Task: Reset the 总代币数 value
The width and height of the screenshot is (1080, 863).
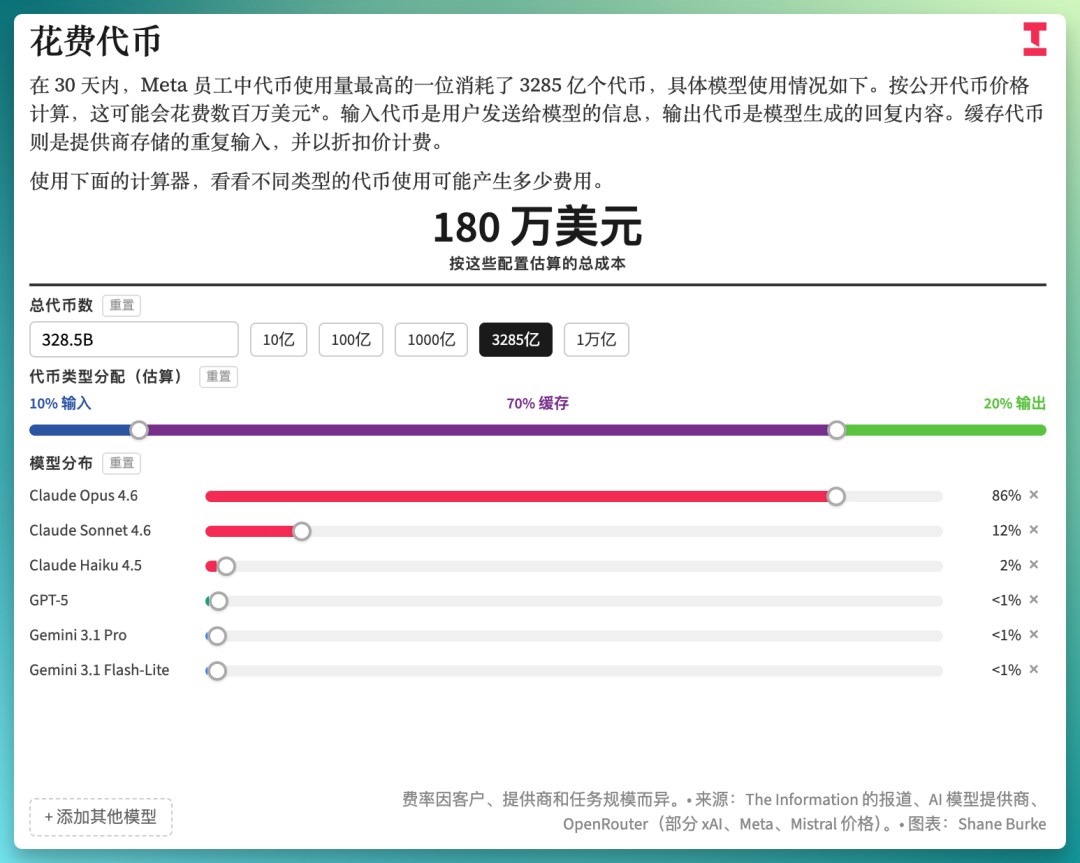Action: coord(122,305)
